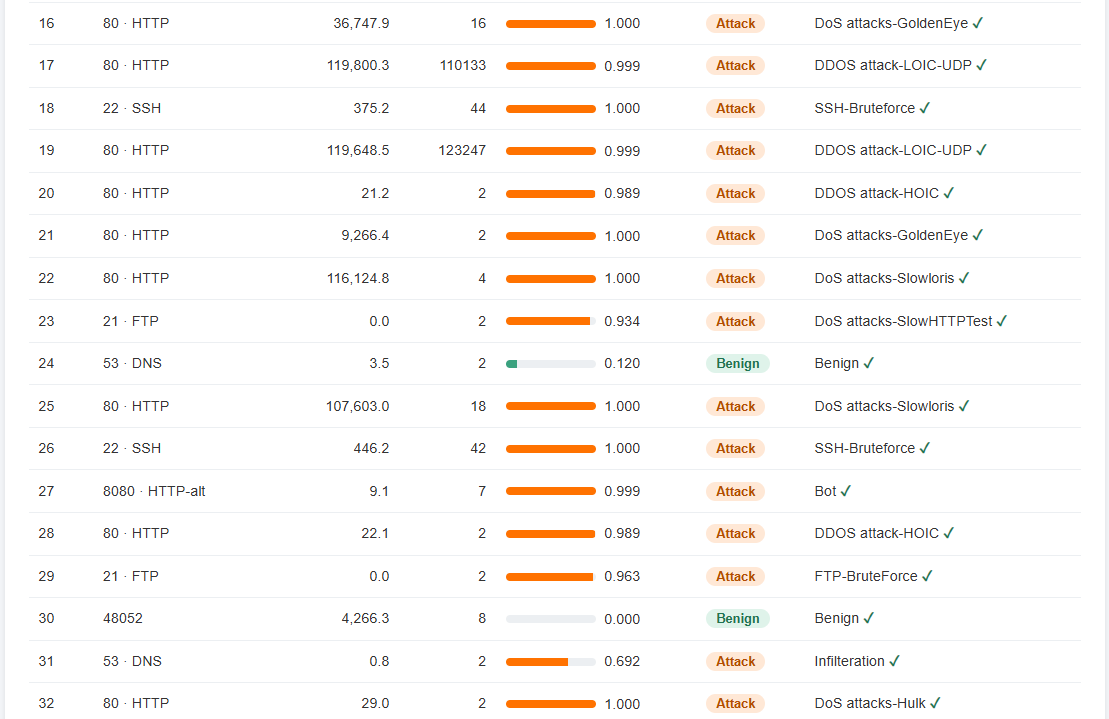Select the '8080 · HTTP-alt' cell
The width and height of the screenshot is (1109, 719).
pyautogui.click(x=154, y=491)
